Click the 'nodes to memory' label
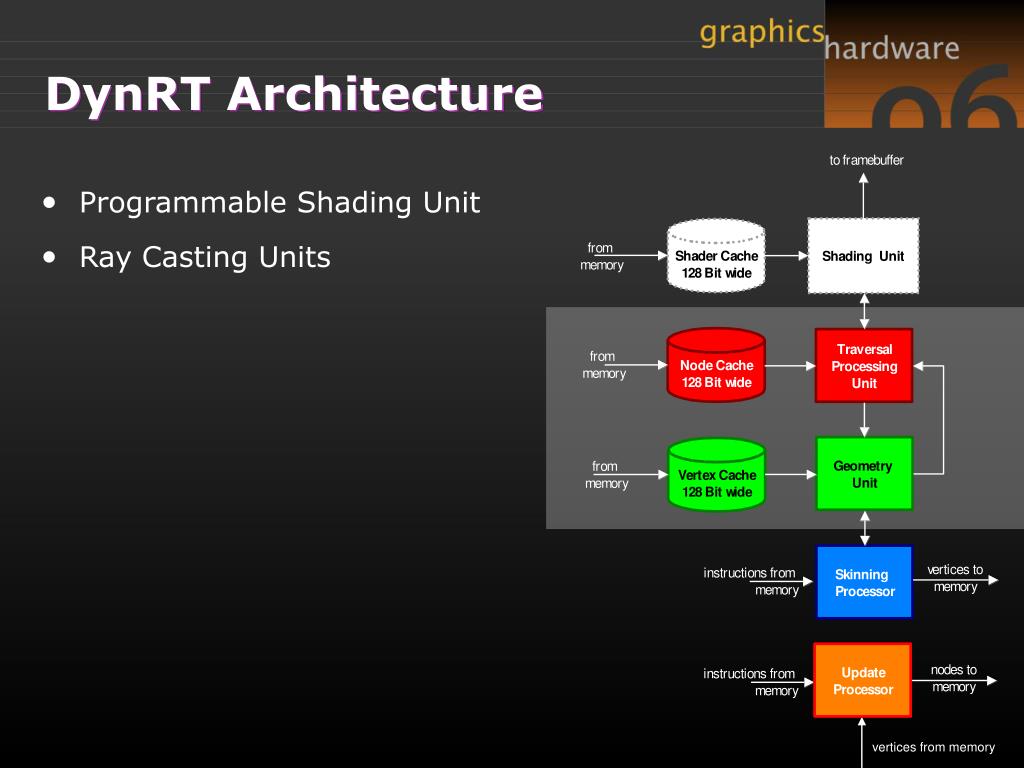Screen dimensions: 1024x768 [x=953, y=678]
